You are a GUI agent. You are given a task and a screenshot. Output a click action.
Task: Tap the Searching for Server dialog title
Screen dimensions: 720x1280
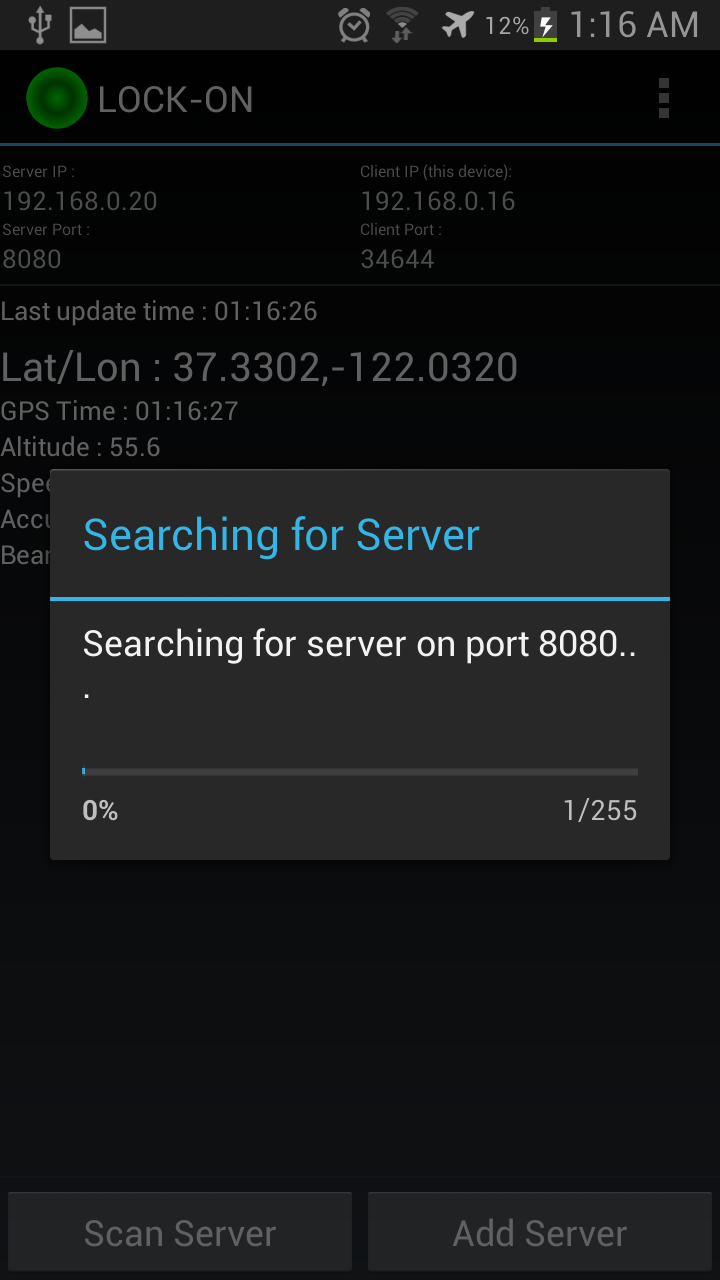click(x=281, y=535)
